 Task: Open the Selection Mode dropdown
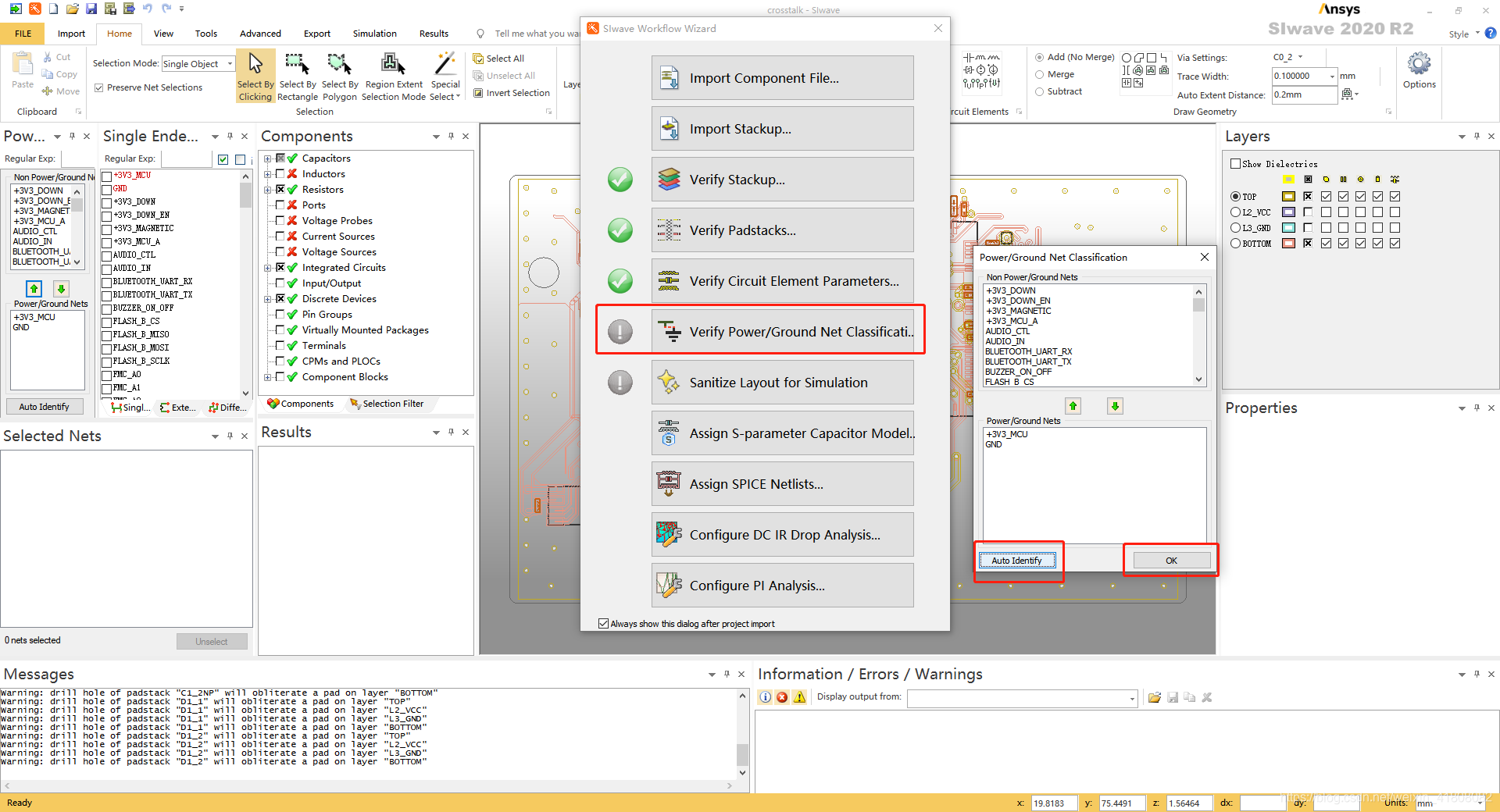230,64
